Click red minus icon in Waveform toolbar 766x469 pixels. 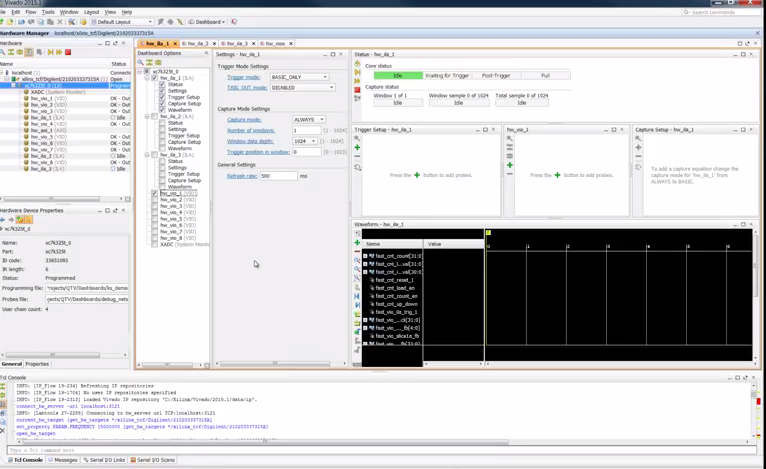[x=357, y=252]
